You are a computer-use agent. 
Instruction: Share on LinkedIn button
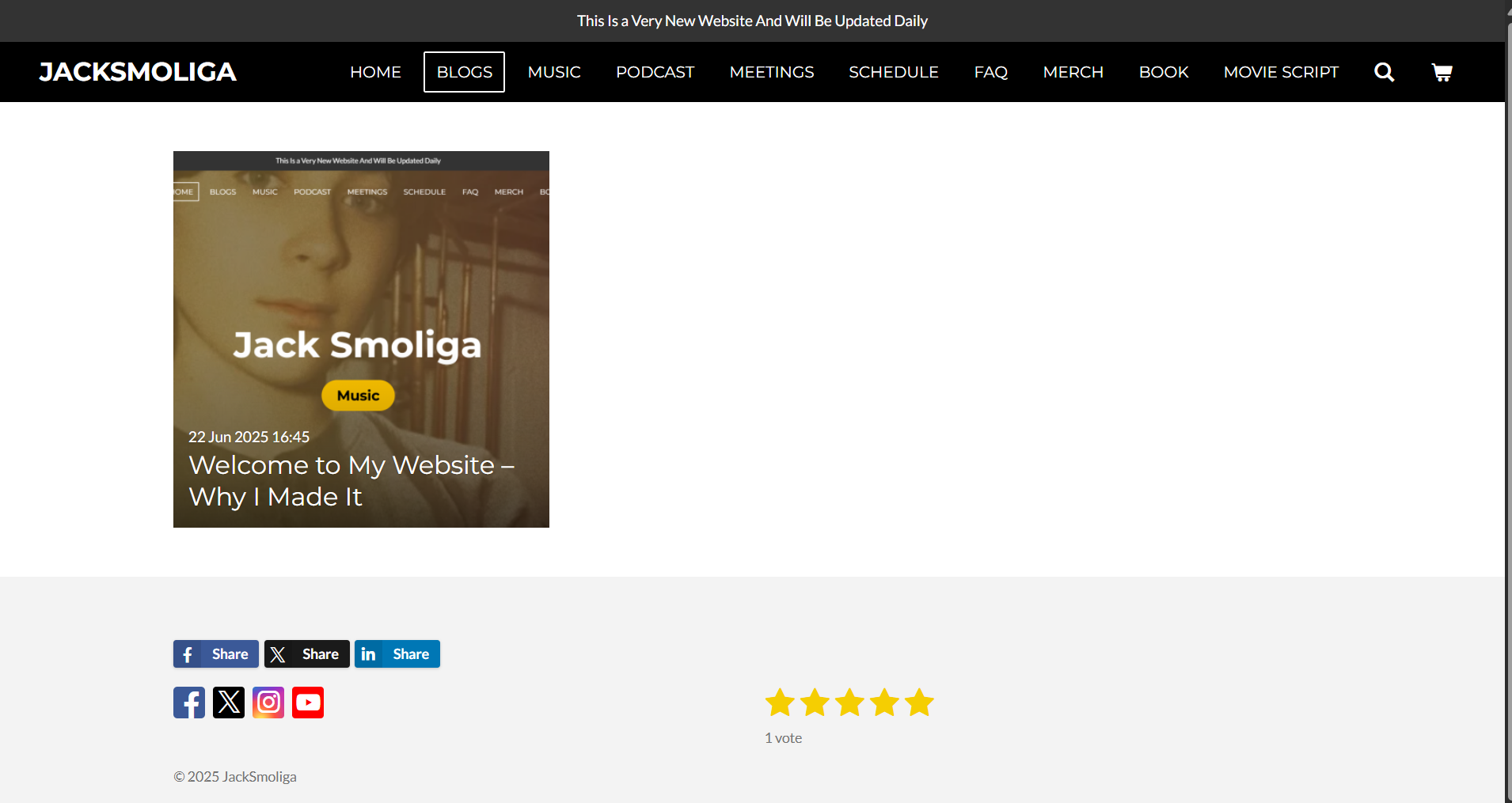(x=397, y=654)
